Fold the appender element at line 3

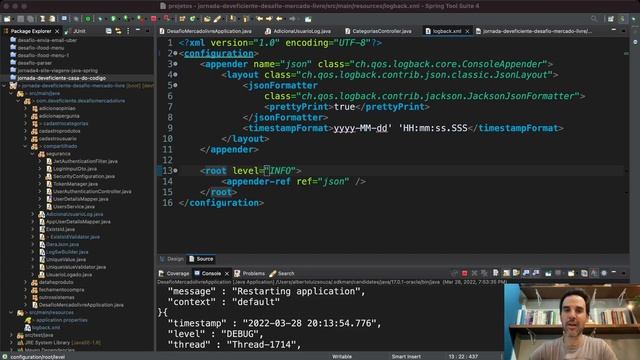click(176, 64)
